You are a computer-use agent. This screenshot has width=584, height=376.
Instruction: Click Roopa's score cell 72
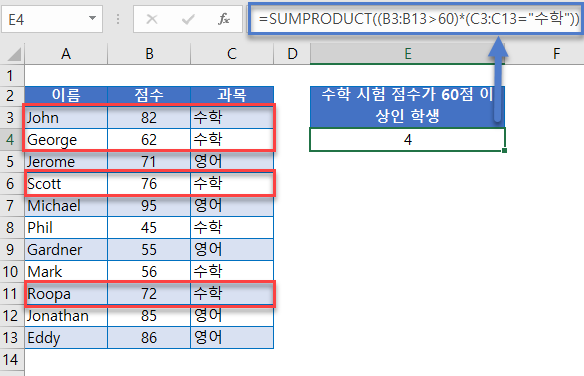pos(149,294)
